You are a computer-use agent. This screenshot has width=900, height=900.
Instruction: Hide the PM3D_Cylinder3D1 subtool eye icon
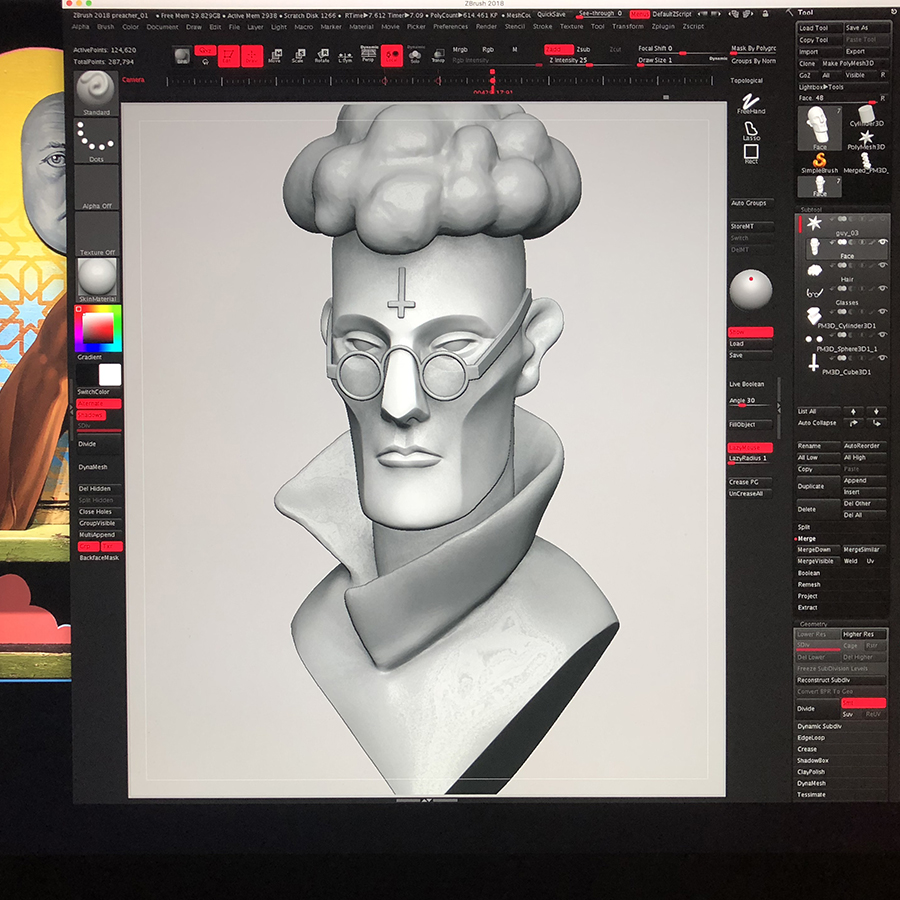[x=883, y=312]
